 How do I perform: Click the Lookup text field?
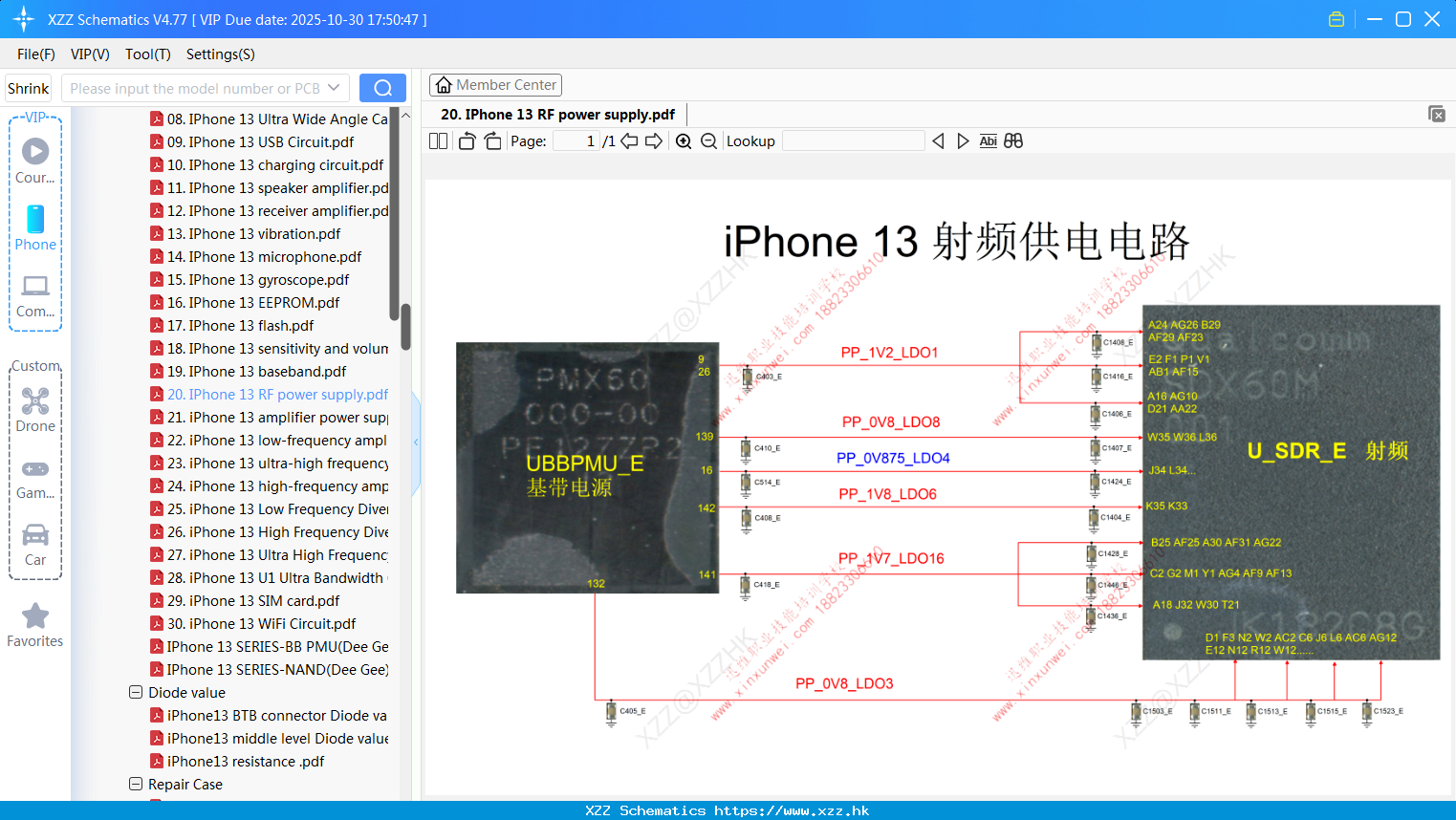(853, 140)
